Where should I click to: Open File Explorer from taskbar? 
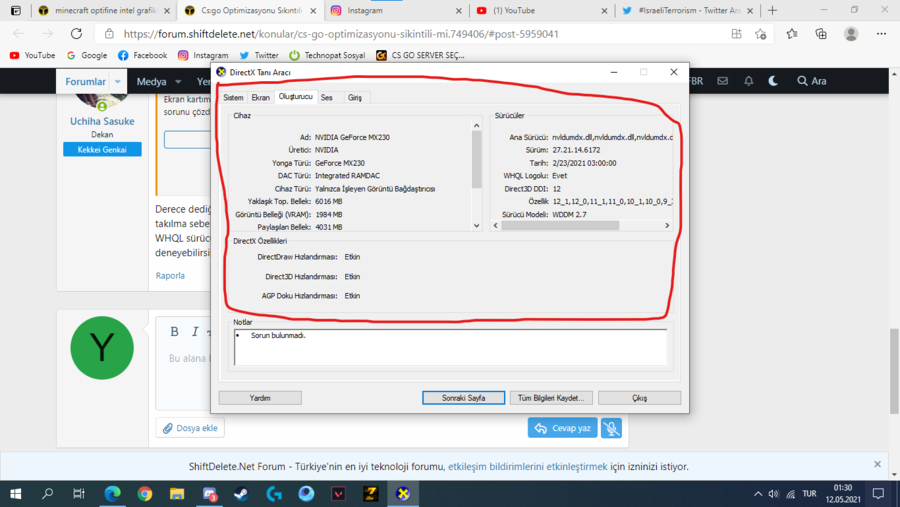click(177, 494)
